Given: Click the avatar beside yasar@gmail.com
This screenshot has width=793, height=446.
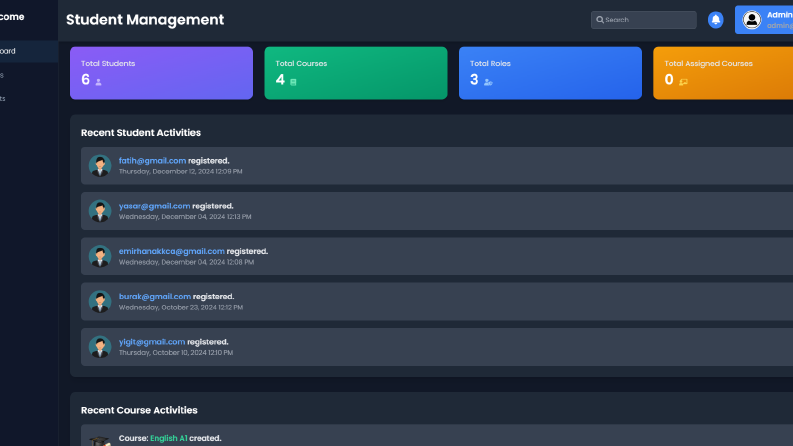Looking at the screenshot, I should pos(100,211).
